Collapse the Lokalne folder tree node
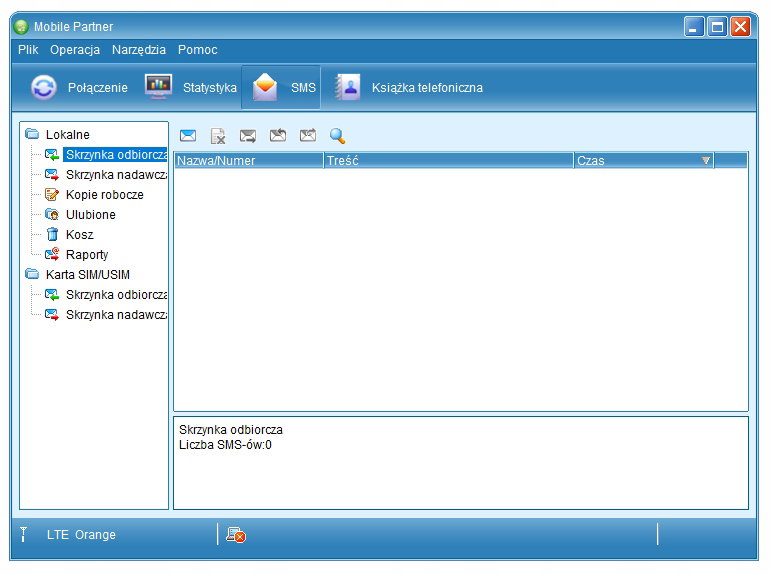 click(32, 135)
